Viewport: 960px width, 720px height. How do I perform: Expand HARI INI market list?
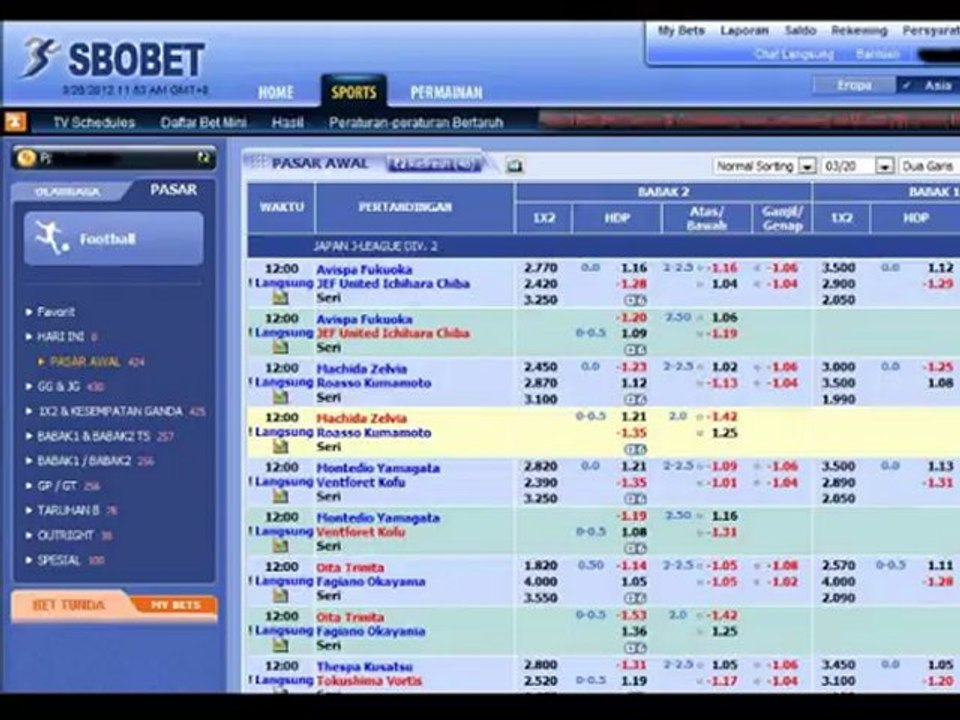click(61, 336)
